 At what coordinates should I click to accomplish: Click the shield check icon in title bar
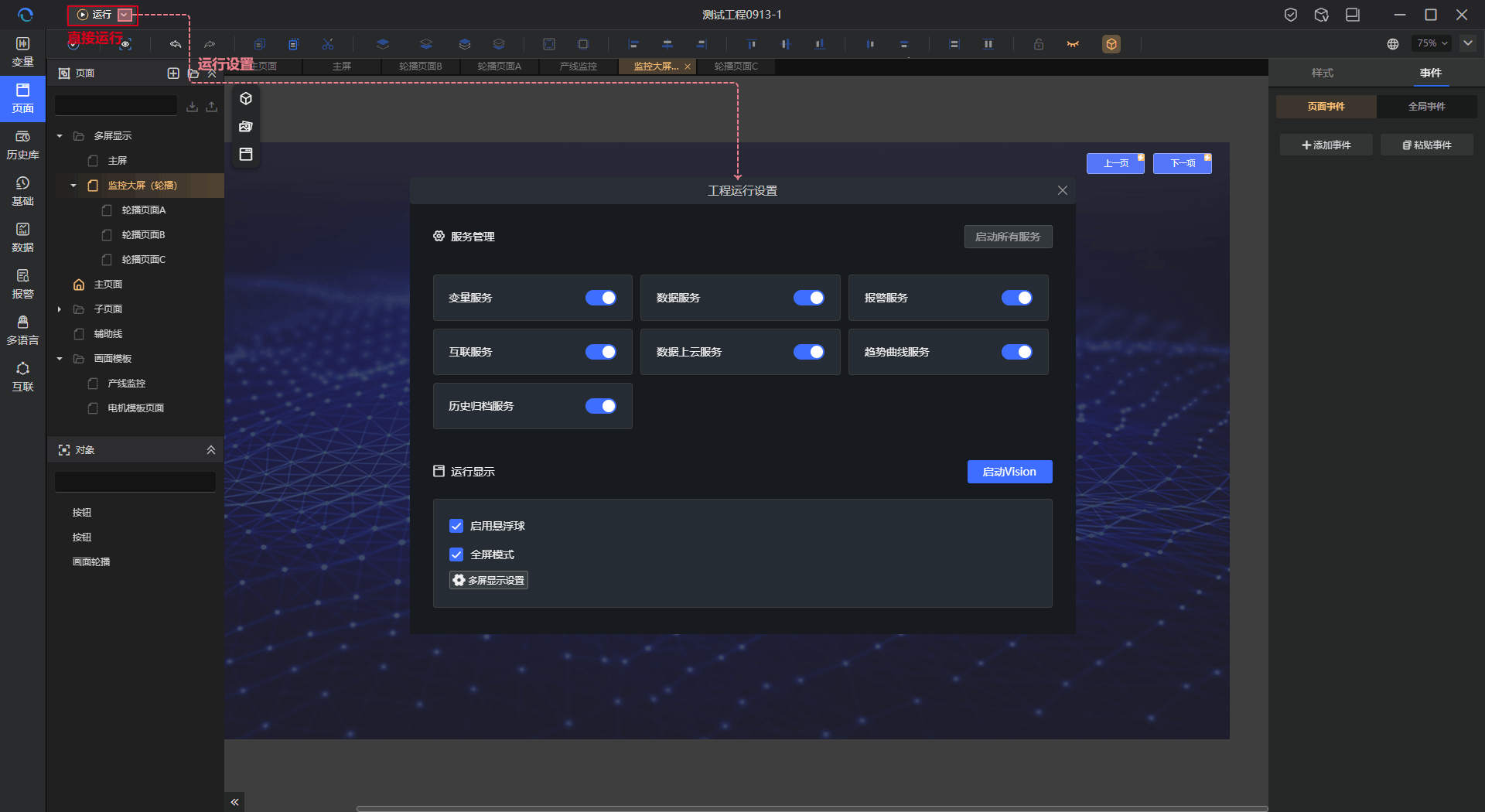pos(1291,15)
